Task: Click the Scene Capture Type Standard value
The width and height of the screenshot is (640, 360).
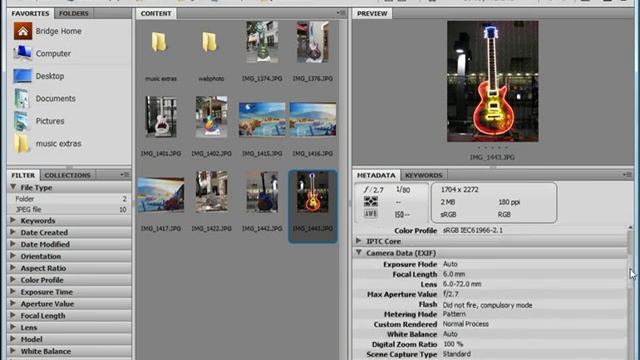Action: click(x=456, y=354)
